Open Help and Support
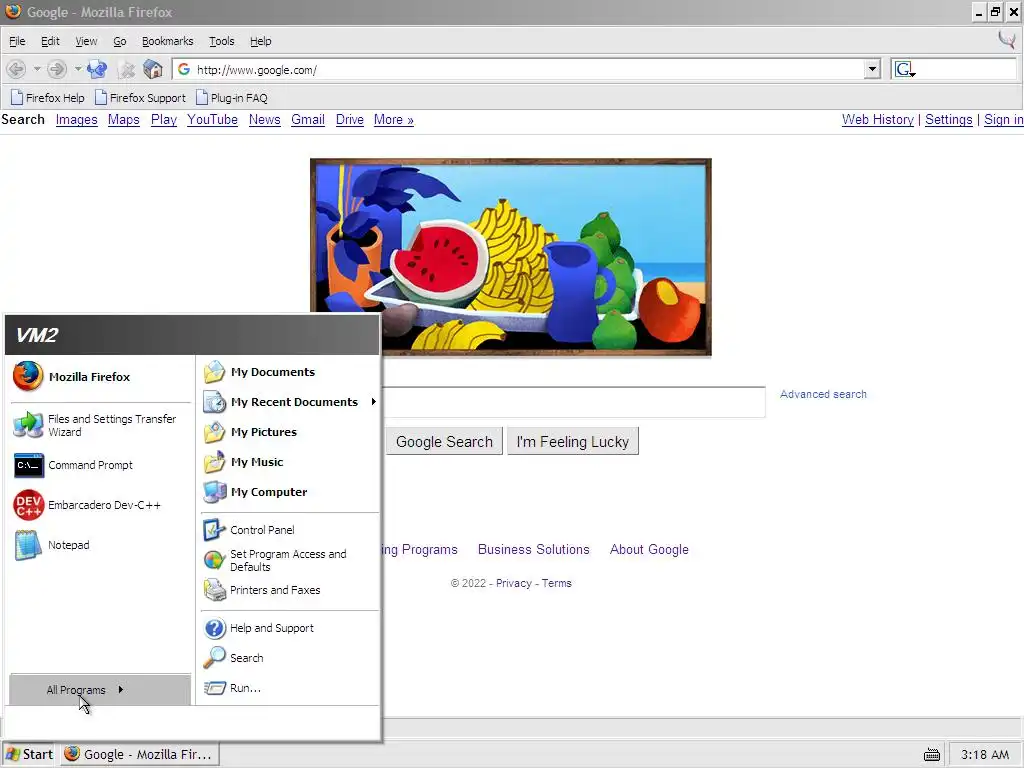The width and height of the screenshot is (1024, 768). point(289,628)
